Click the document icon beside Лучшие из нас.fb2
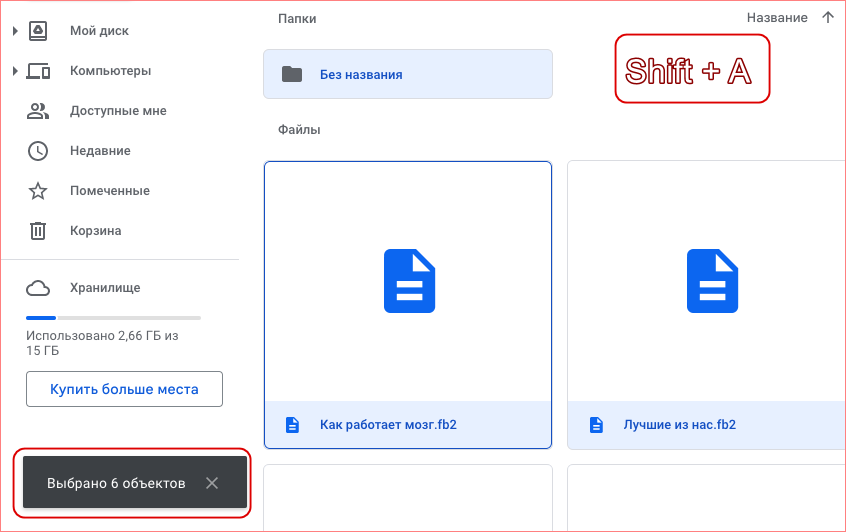The width and height of the screenshot is (846, 532). [596, 425]
